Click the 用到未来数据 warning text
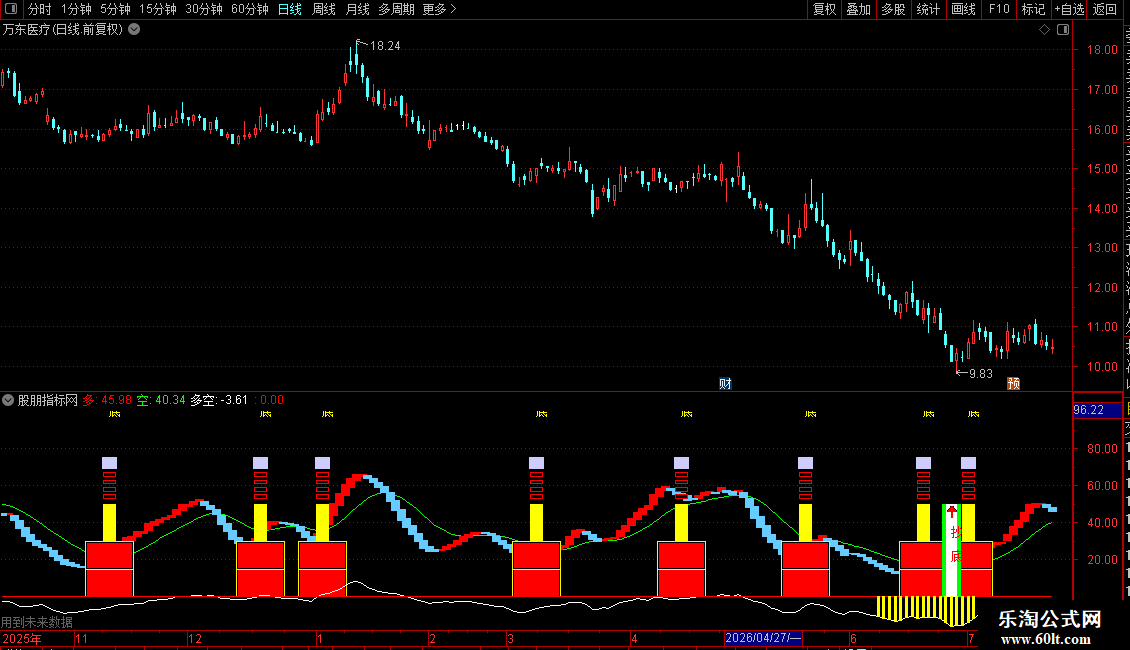This screenshot has width=1130, height=650. pos(37,622)
